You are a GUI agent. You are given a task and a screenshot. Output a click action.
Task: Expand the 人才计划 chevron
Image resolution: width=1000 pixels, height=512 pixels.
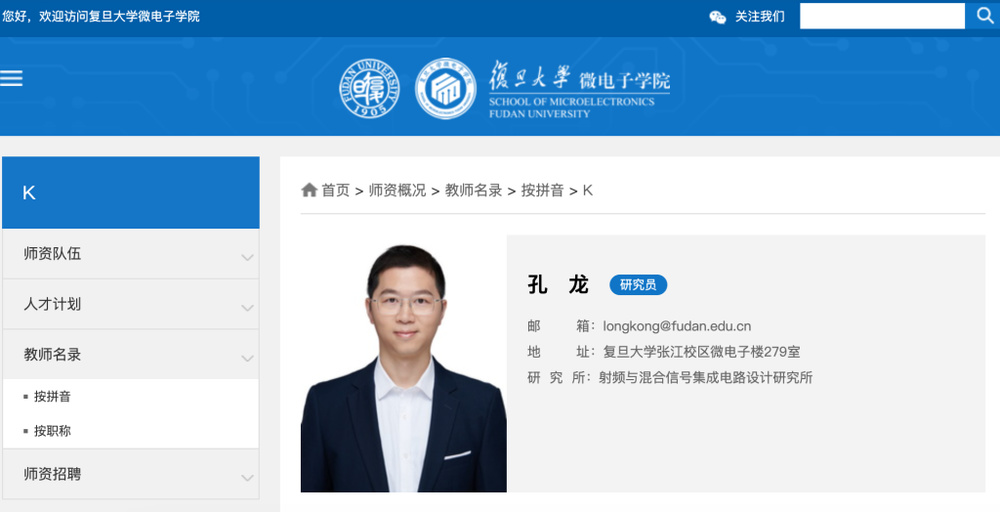tap(247, 307)
